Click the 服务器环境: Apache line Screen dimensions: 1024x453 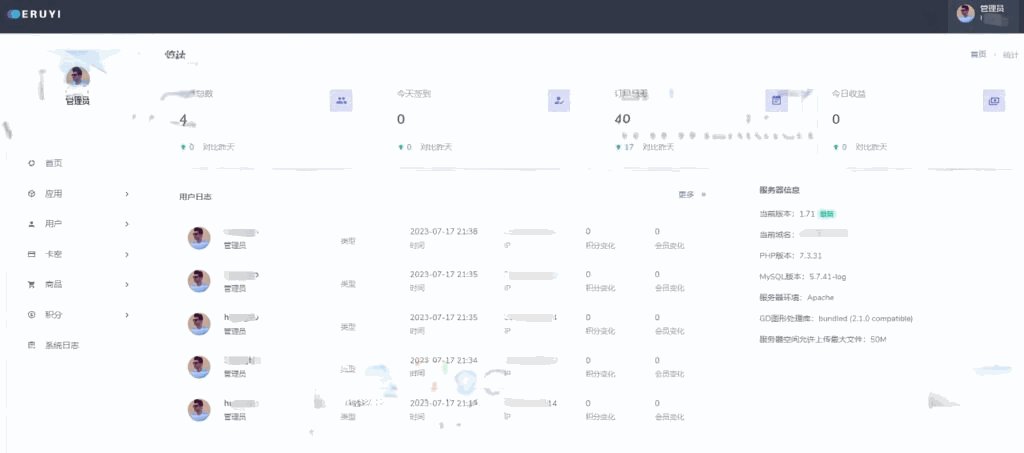coord(797,298)
